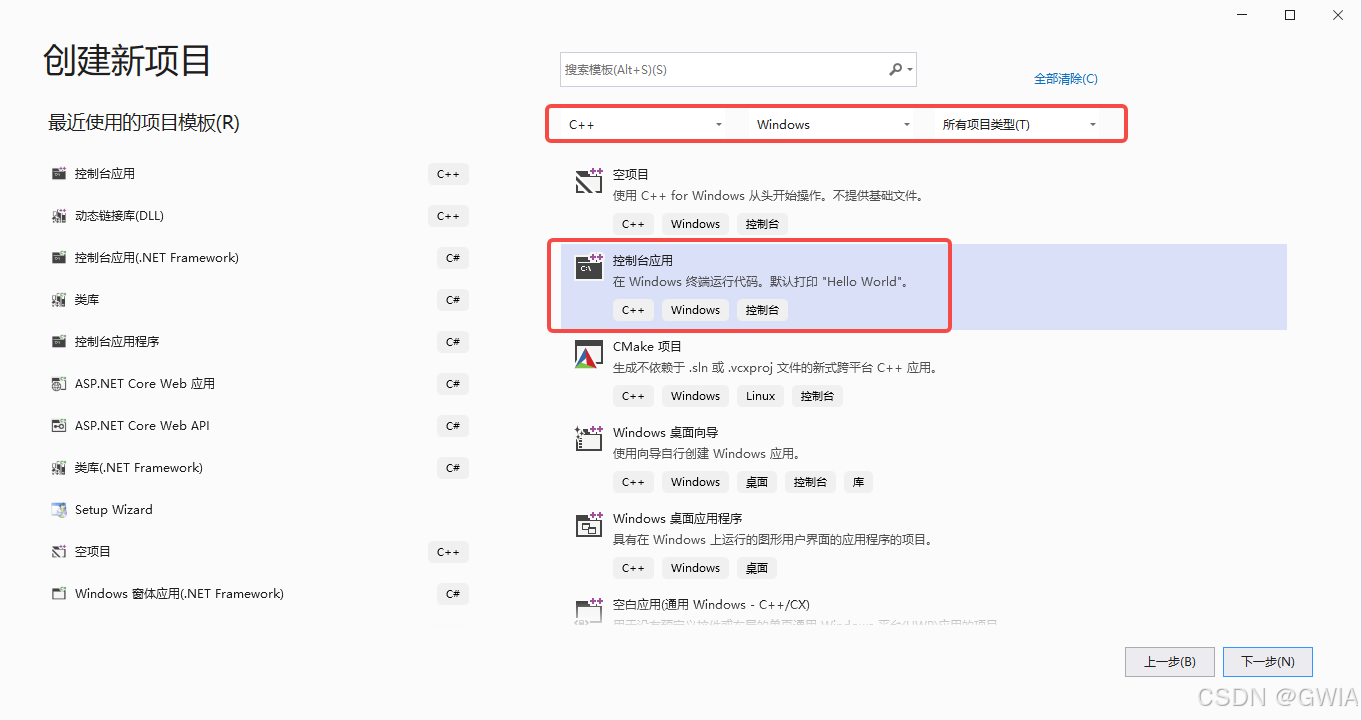
Task: Click the Windows 桌面向导 icon
Action: pos(589,439)
